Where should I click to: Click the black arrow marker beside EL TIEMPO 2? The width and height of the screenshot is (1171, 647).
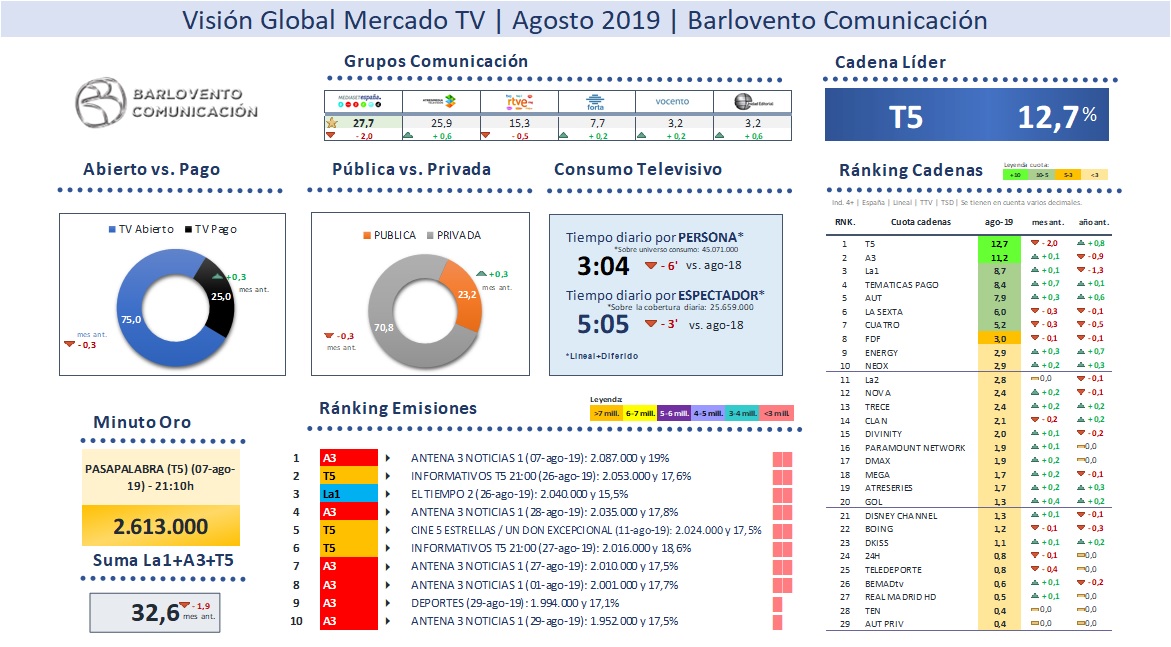[x=388, y=494]
